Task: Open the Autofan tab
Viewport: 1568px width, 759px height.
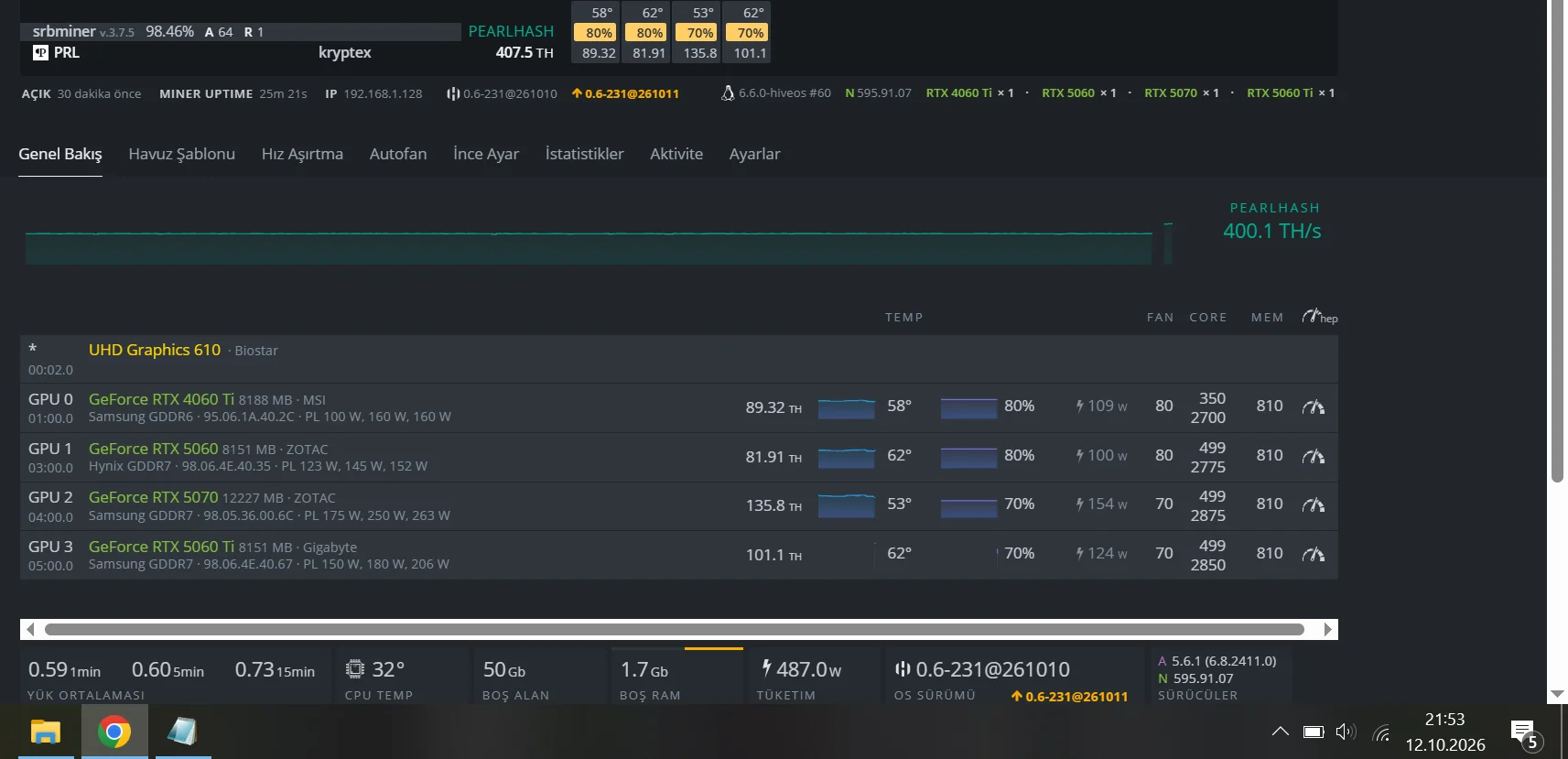Action: pos(398,154)
